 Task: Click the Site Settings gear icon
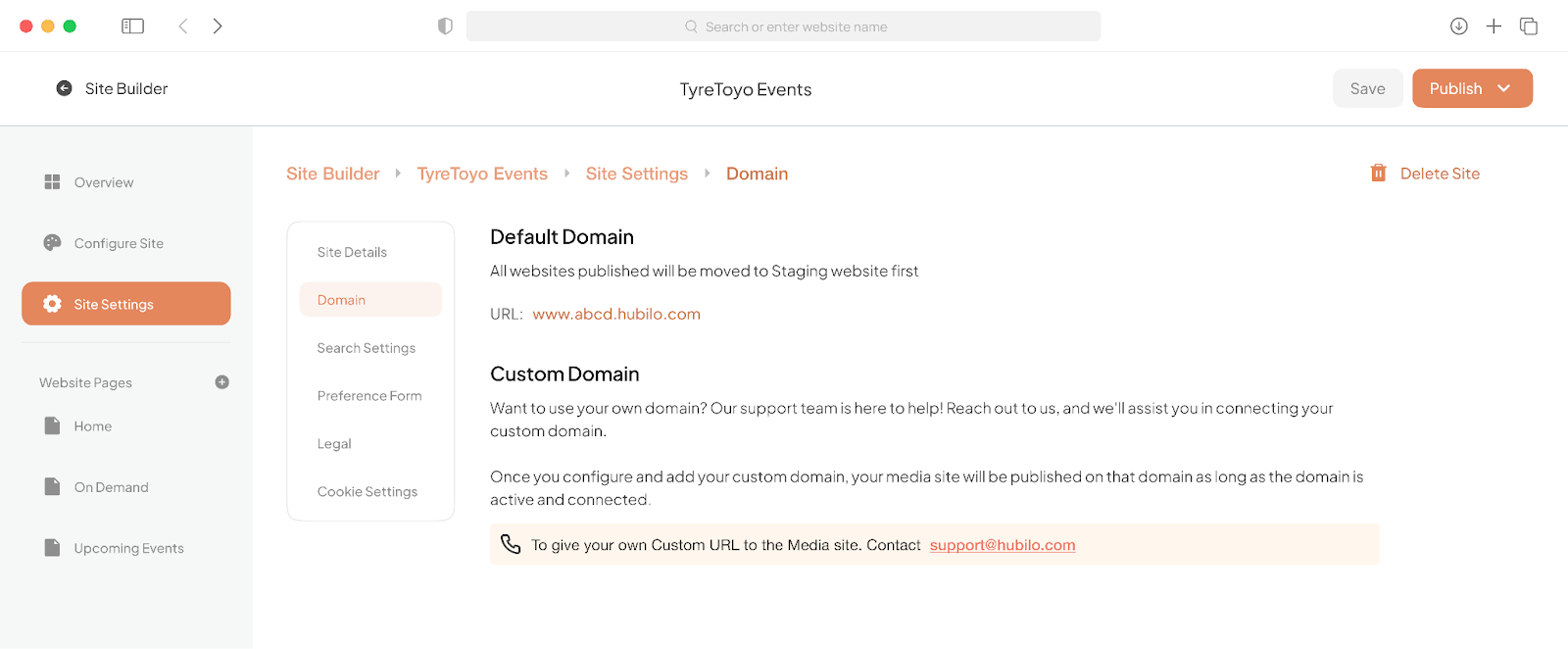[x=52, y=304]
